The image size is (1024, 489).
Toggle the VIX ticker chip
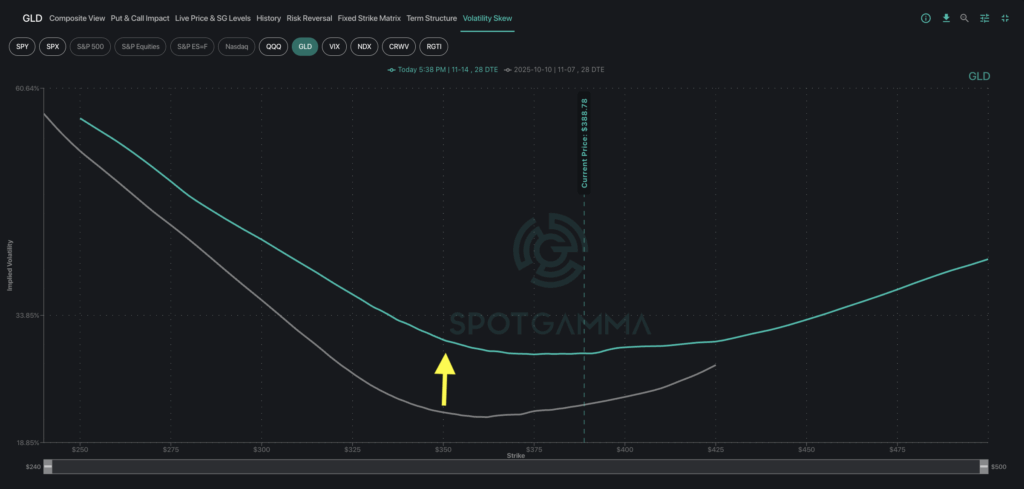coord(334,46)
